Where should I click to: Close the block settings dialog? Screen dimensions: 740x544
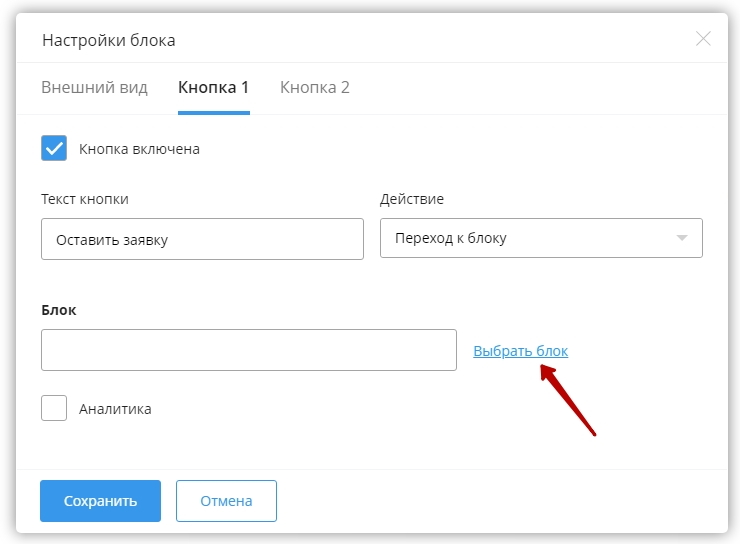tap(703, 39)
